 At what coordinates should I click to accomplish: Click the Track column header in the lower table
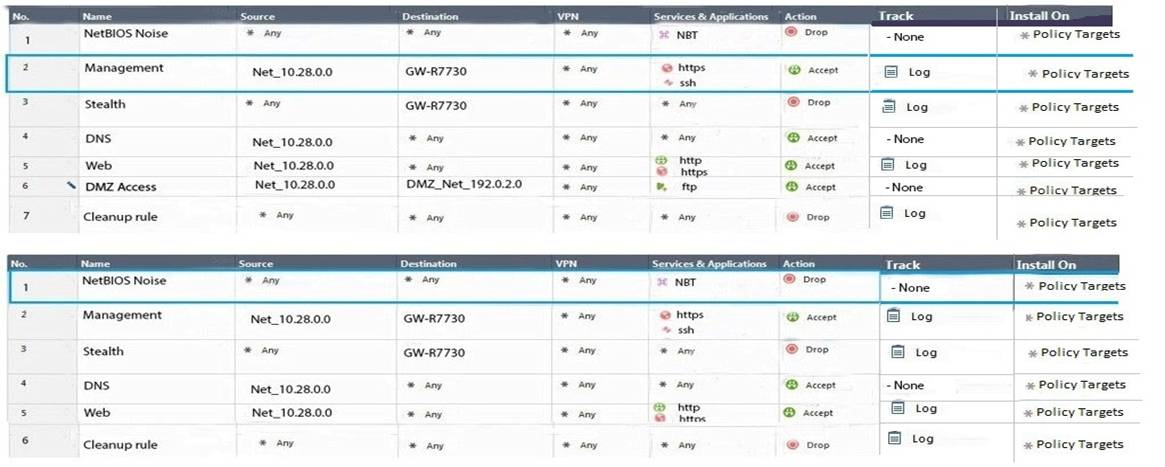903,265
